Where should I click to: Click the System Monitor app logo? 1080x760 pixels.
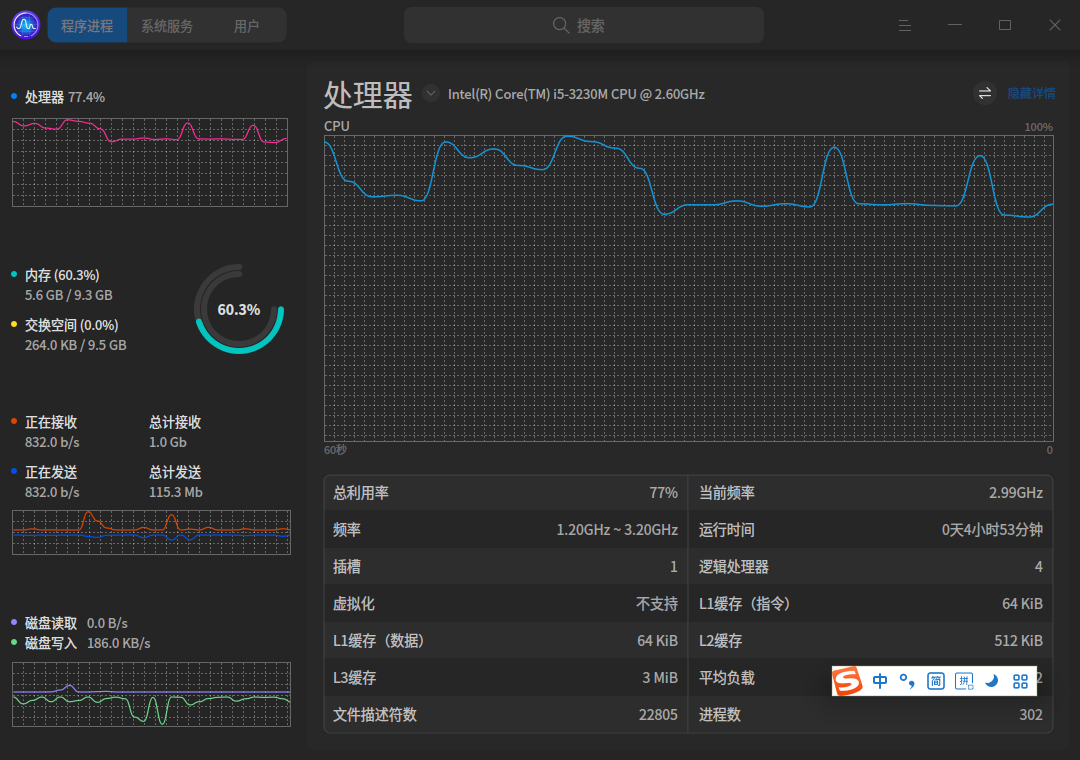click(x=26, y=25)
